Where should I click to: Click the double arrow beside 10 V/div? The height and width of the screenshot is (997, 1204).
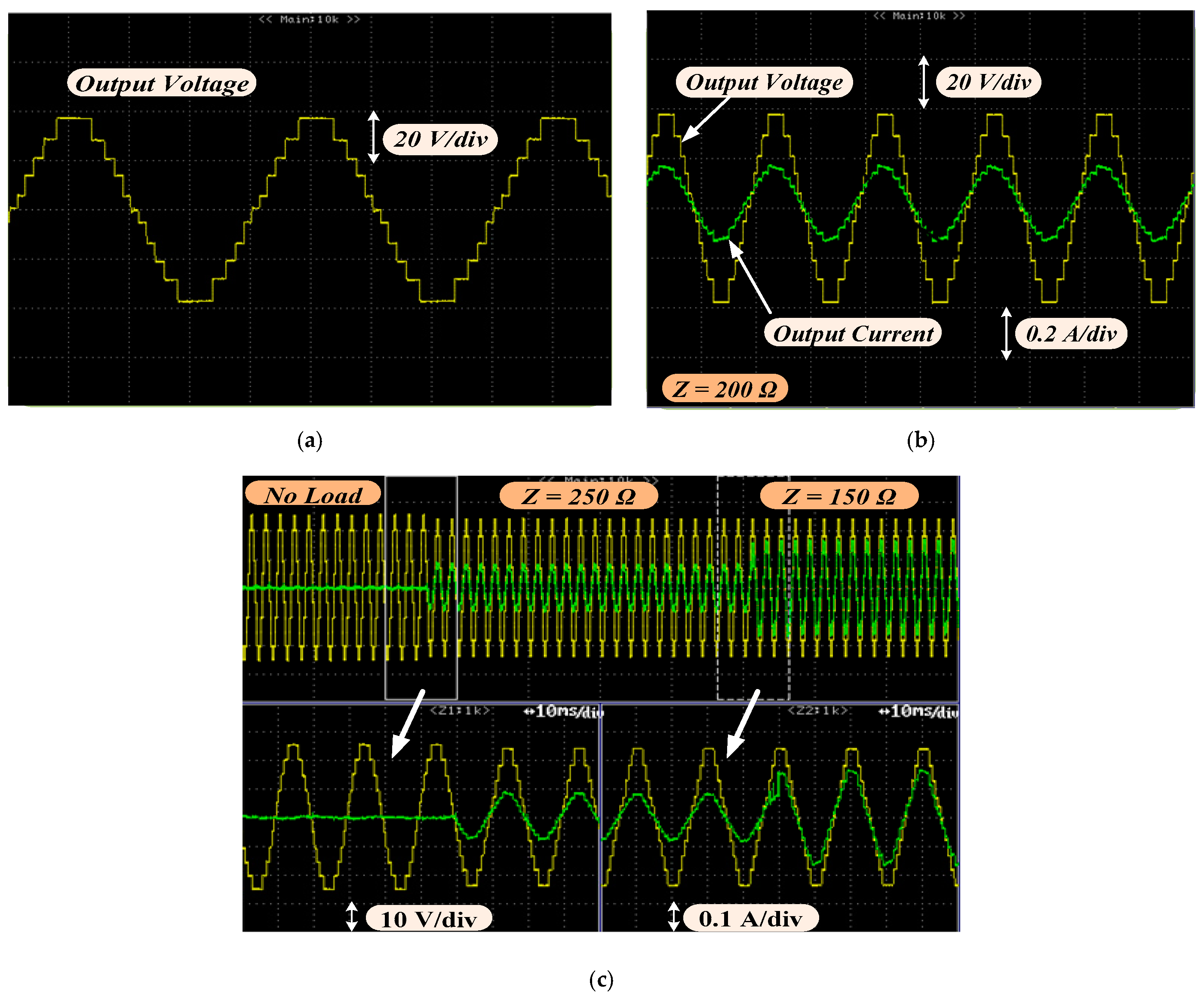pyautogui.click(x=351, y=917)
